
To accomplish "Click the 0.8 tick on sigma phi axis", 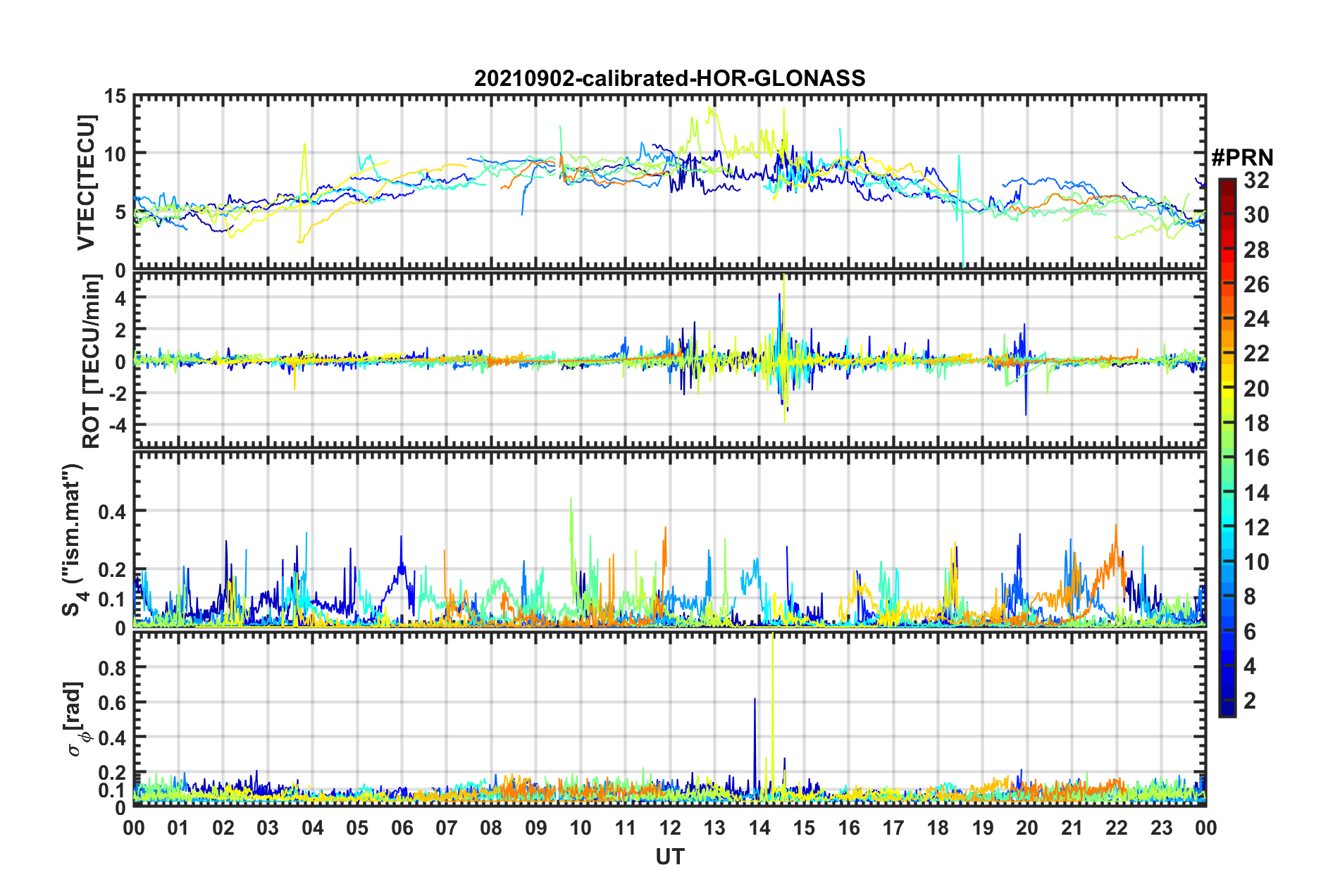I will [x=113, y=668].
